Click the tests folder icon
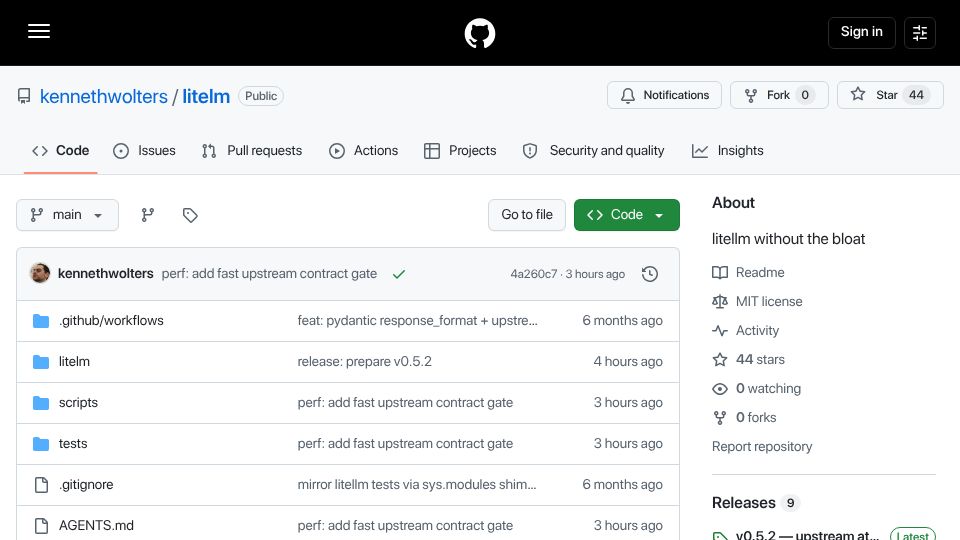The height and width of the screenshot is (540, 960). [x=41, y=444]
